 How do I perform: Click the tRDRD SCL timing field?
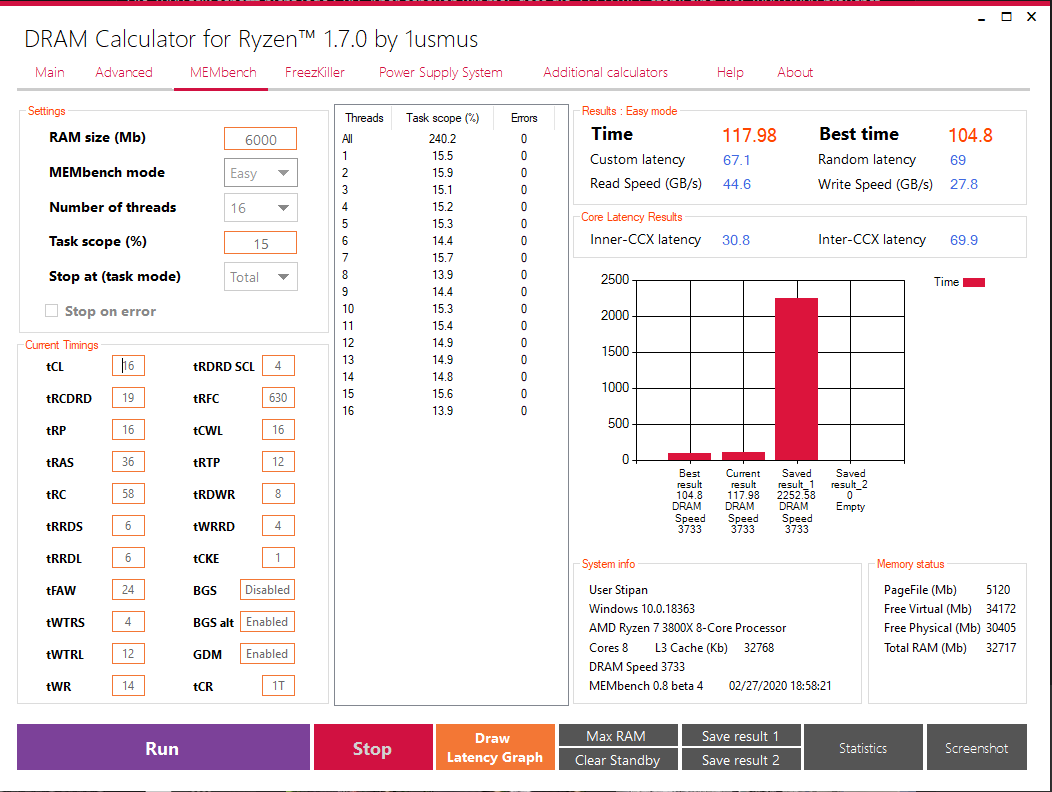(278, 366)
